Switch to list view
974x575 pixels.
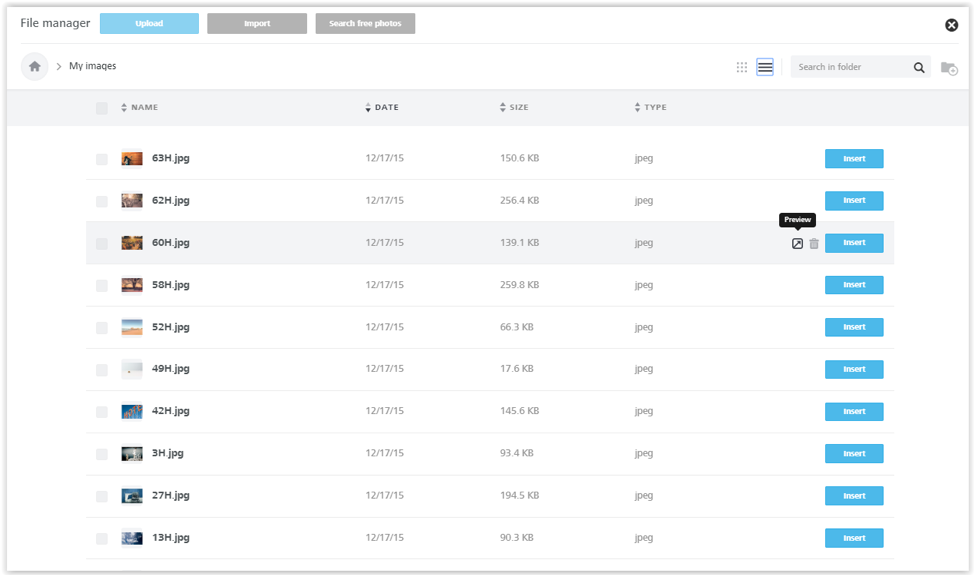[x=765, y=67]
